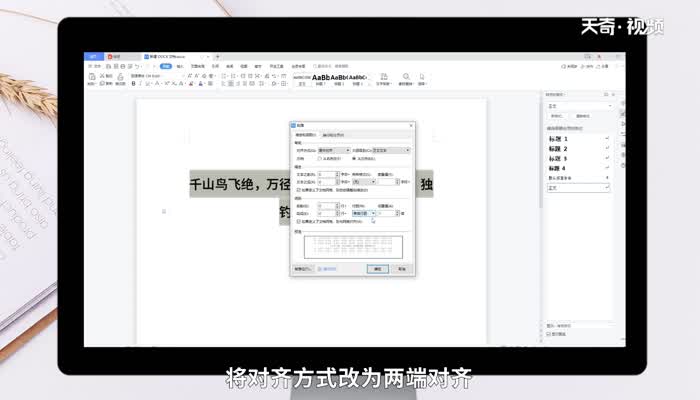Viewport: 700px width, 400px height.
Task: Select 默认段落字体 in styles list
Action: click(578, 178)
